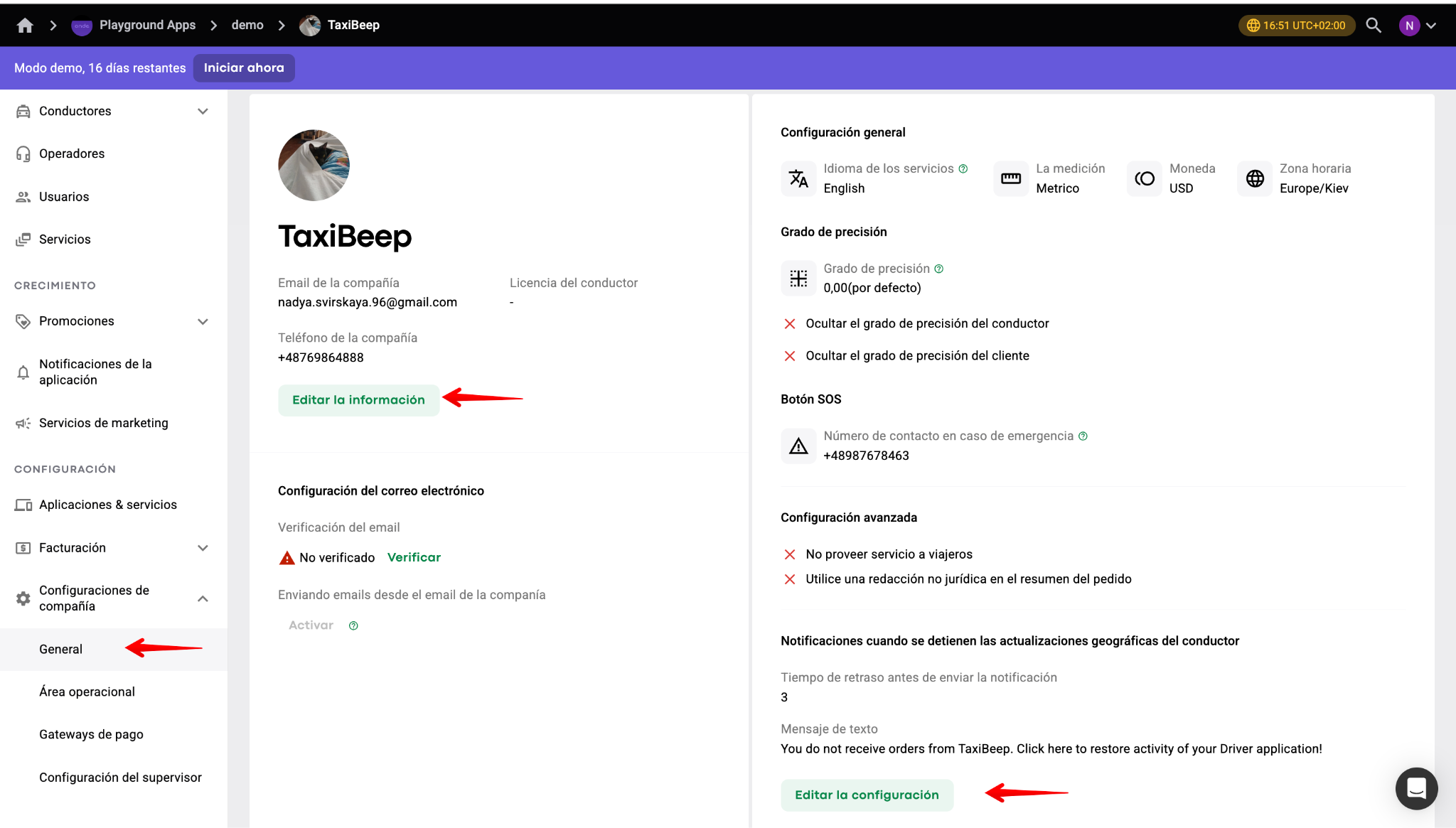This screenshot has width=1456, height=828.
Task: Collapse Configuraciones de compañía section
Action: [x=203, y=598]
